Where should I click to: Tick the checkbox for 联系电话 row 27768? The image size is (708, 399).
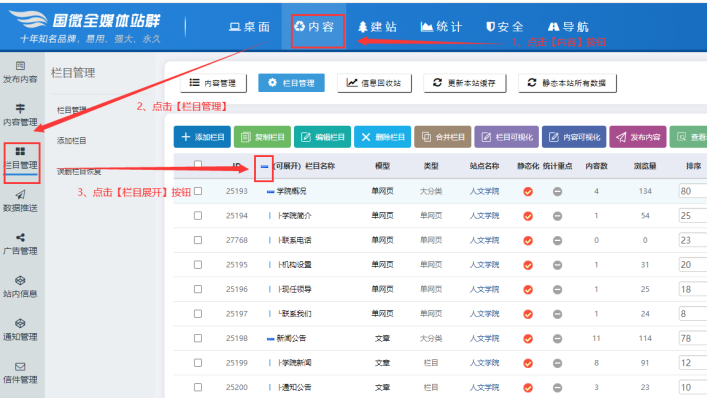pos(198,240)
